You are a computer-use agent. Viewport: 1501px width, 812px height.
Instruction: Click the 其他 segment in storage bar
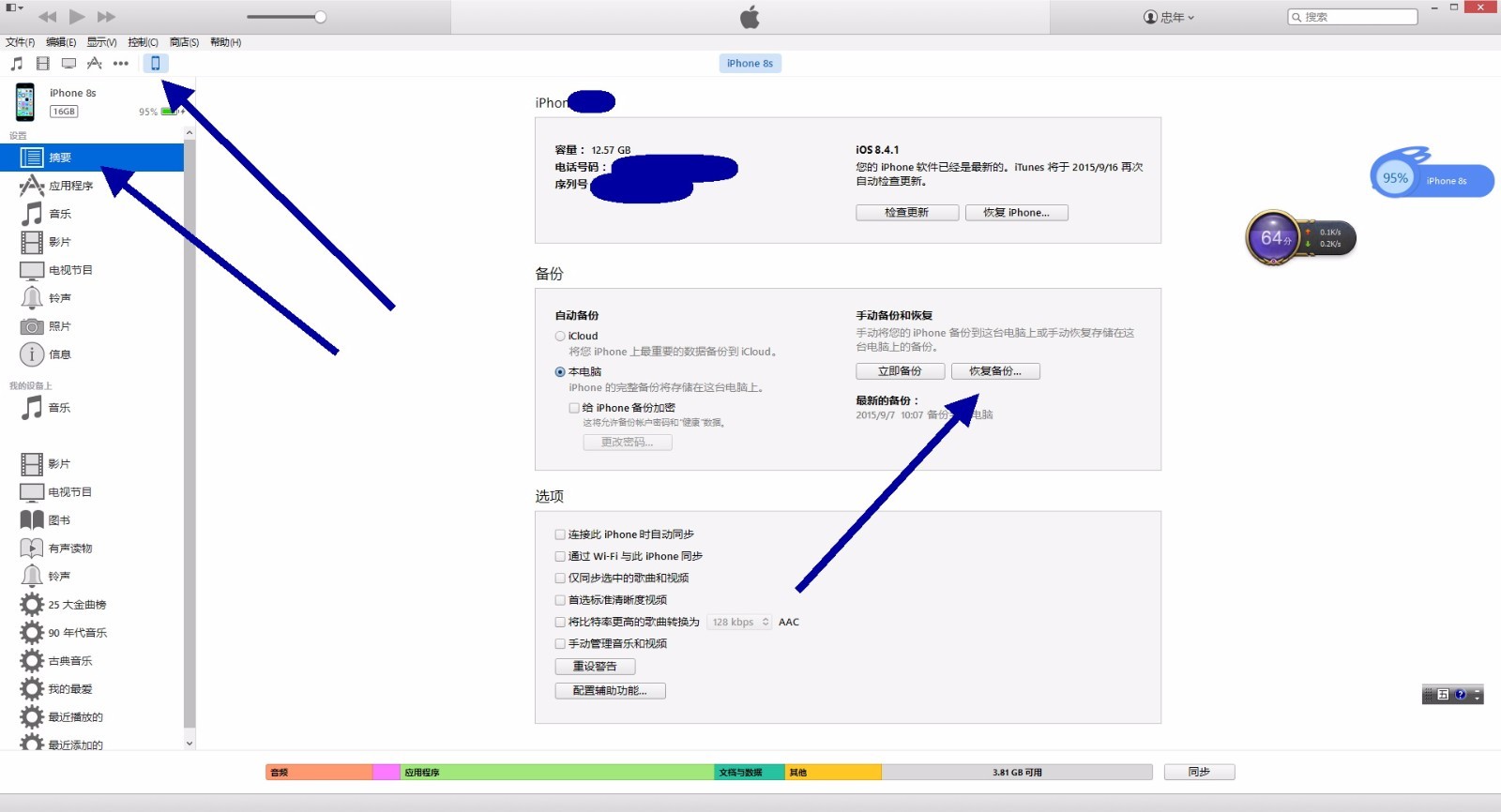833,773
